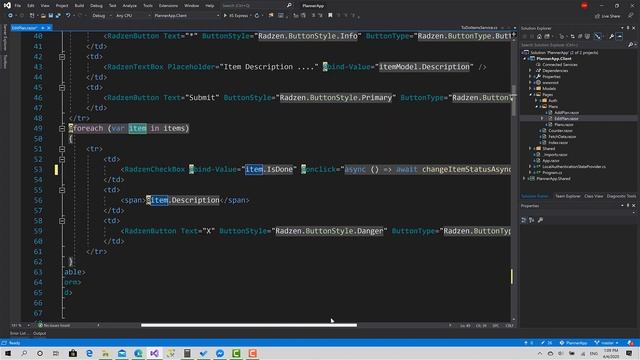This screenshot has height=360, width=640.
Task: Click the Solution Explorer search options icon
Action: click(x=631, y=45)
